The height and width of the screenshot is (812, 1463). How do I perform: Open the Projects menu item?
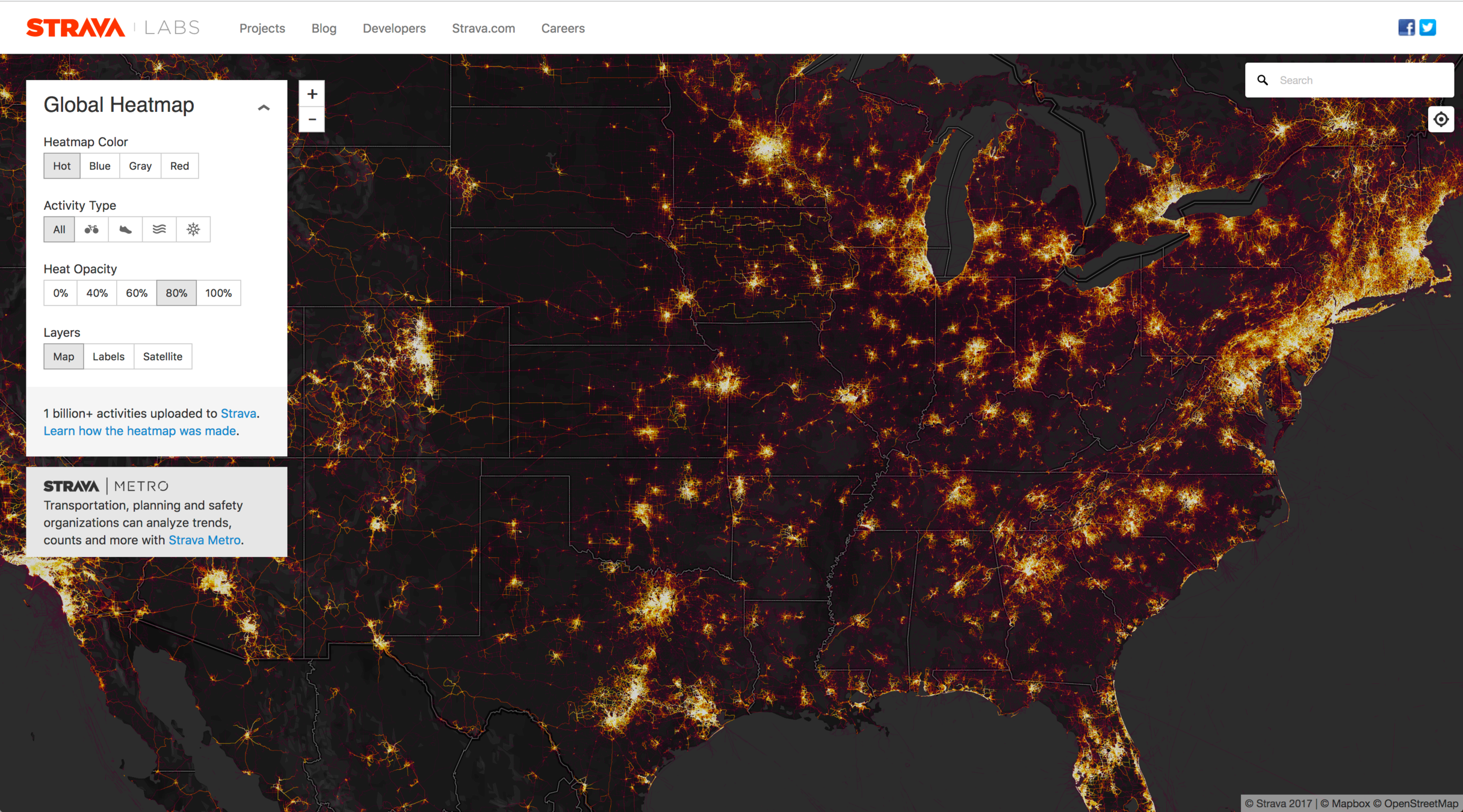262,28
